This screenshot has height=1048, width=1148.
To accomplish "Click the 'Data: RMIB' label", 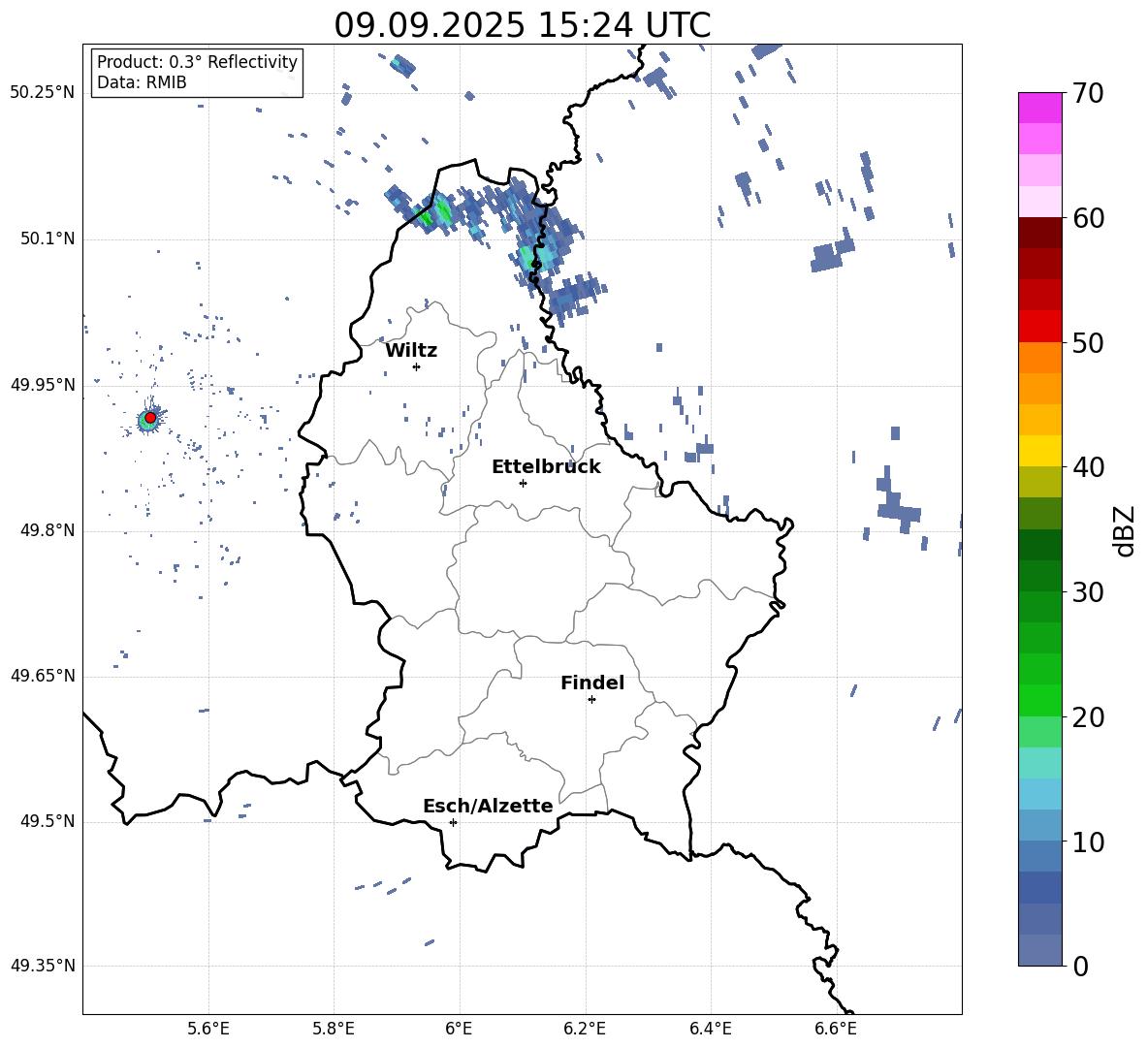I will coord(142,82).
